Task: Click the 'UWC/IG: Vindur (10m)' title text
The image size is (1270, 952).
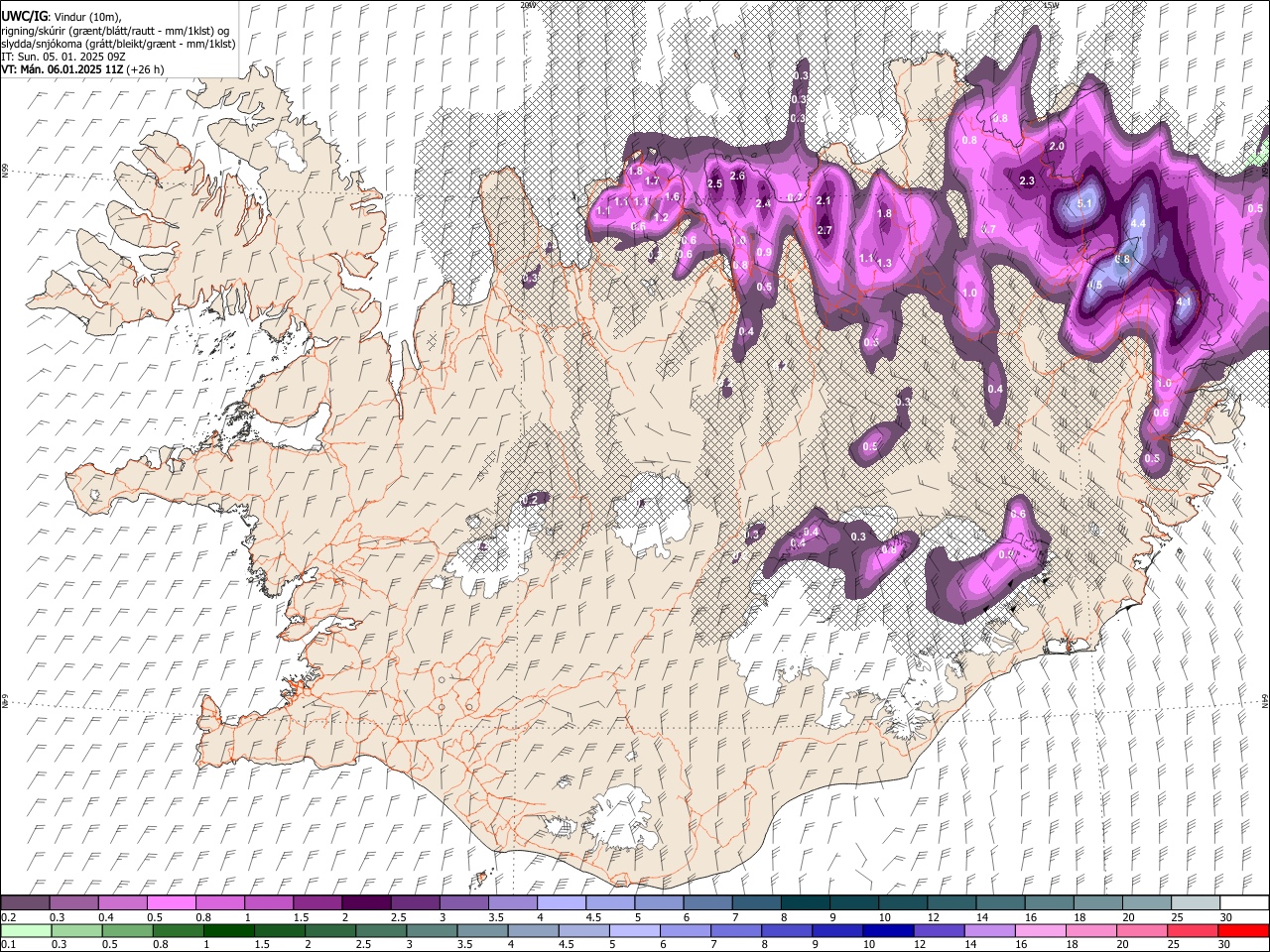Action: coord(62,16)
